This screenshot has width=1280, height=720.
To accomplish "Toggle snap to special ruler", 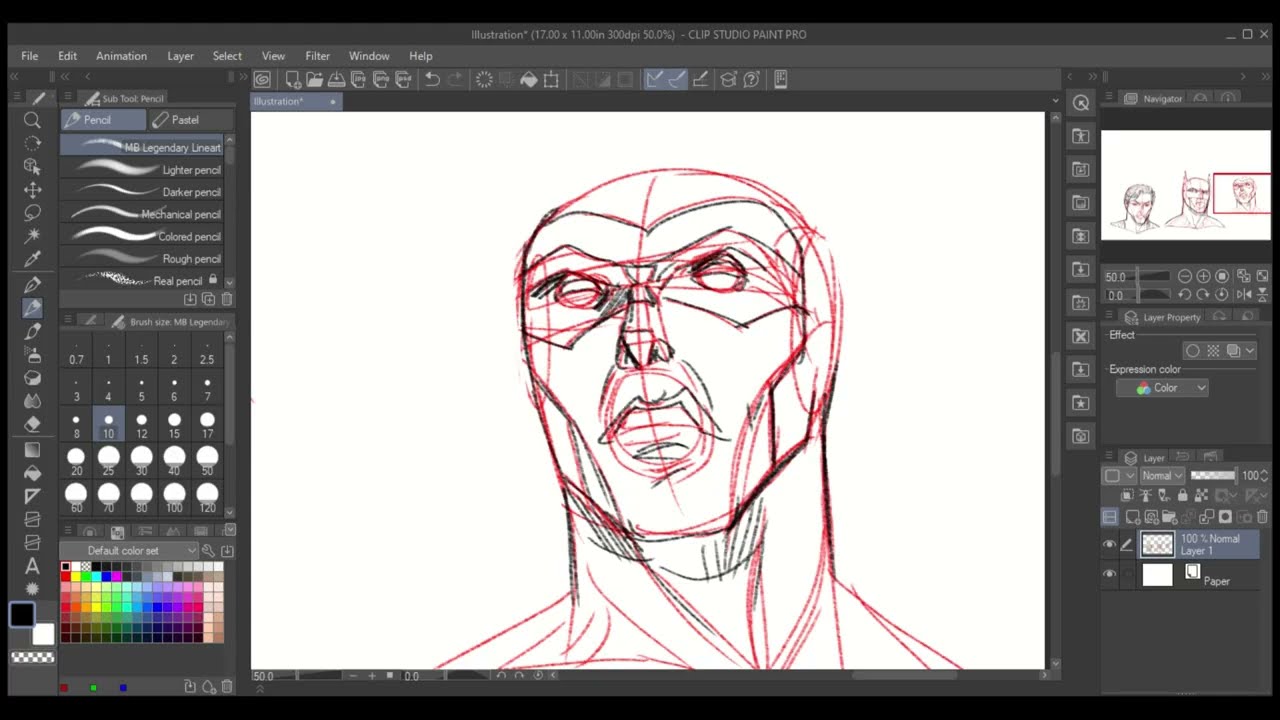I will 677,79.
